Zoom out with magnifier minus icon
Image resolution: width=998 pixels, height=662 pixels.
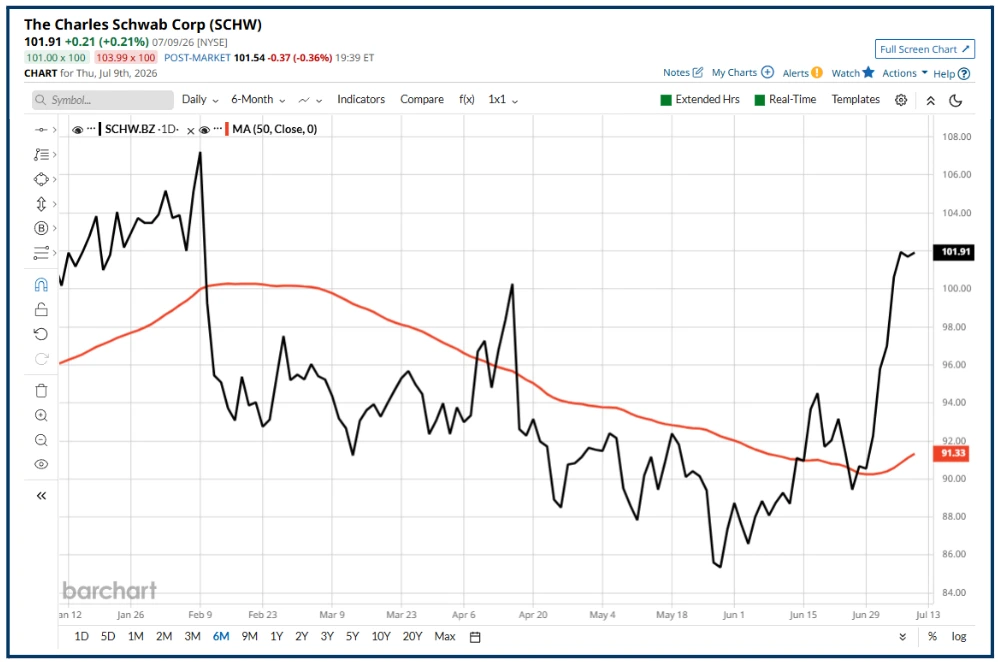click(x=41, y=440)
